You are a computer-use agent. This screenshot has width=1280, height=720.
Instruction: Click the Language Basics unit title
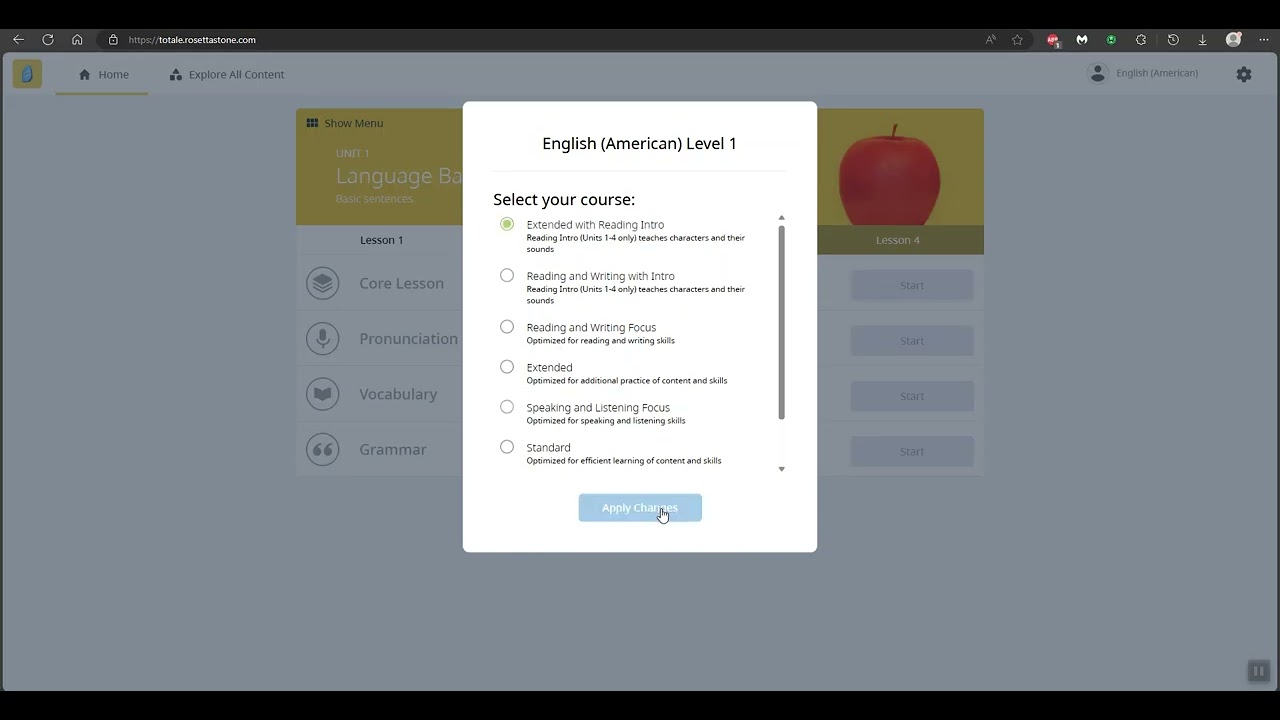(399, 176)
